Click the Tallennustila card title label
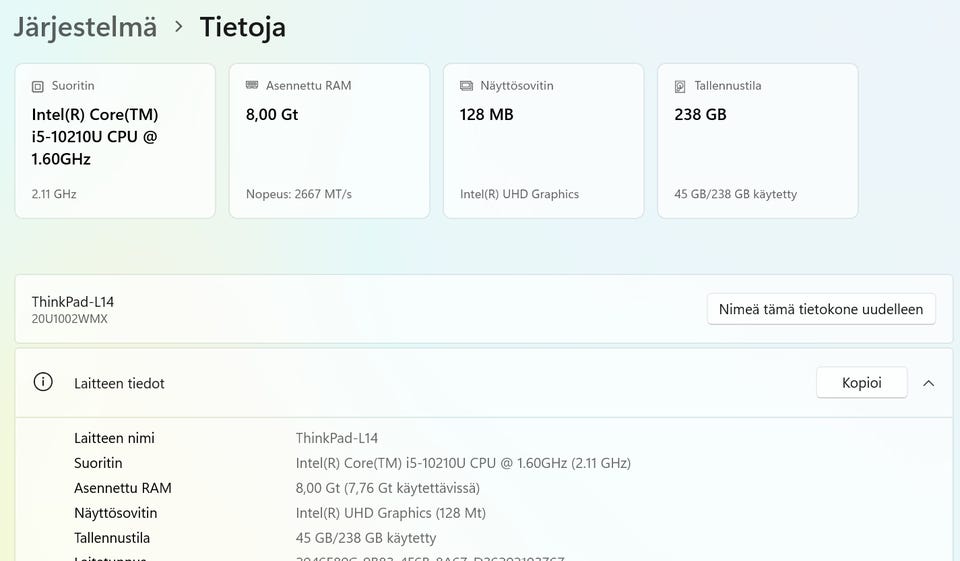 tap(728, 86)
